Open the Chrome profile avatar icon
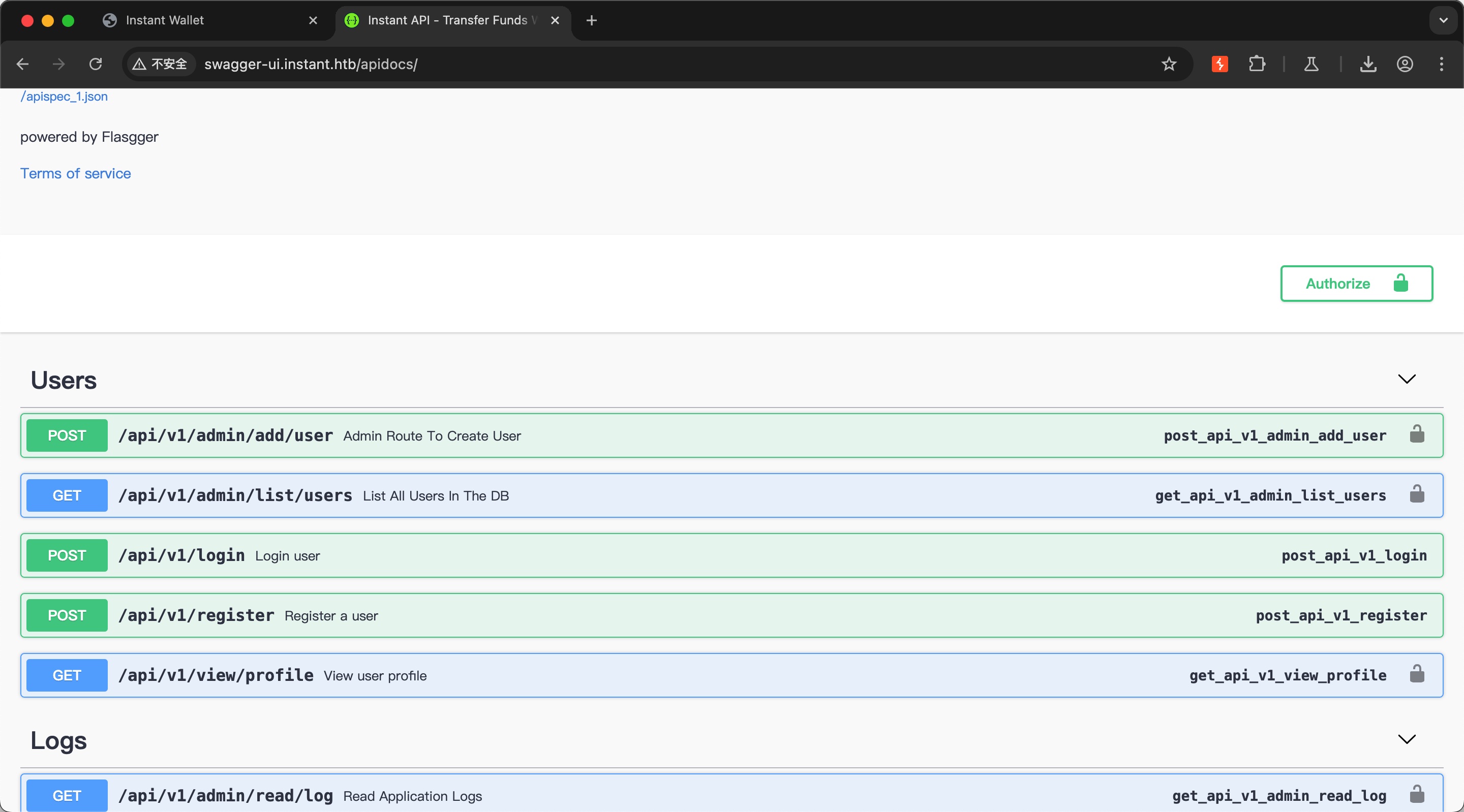This screenshot has height=812, width=1464. pyautogui.click(x=1405, y=64)
